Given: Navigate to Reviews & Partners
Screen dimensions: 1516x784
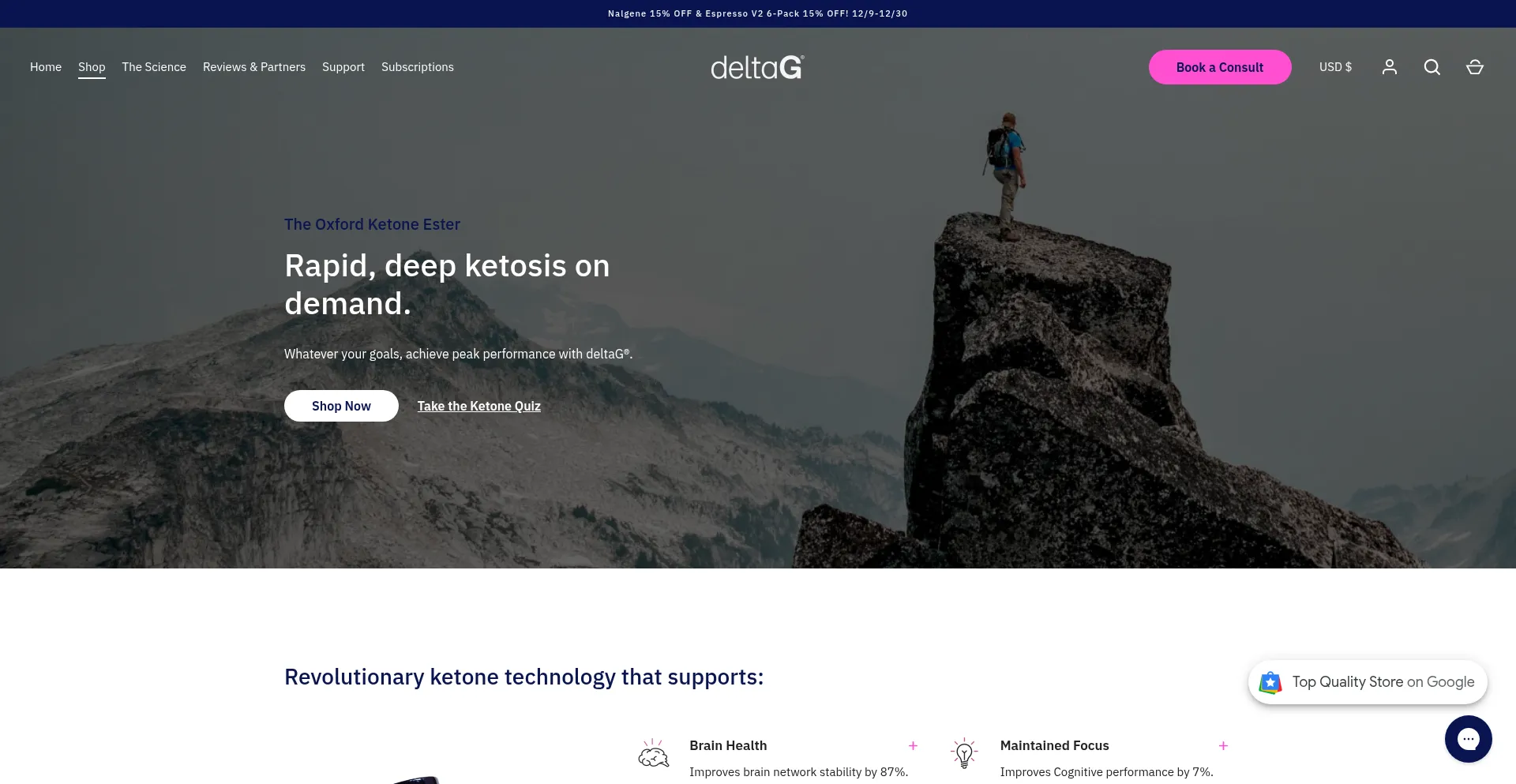Looking at the screenshot, I should click(254, 67).
